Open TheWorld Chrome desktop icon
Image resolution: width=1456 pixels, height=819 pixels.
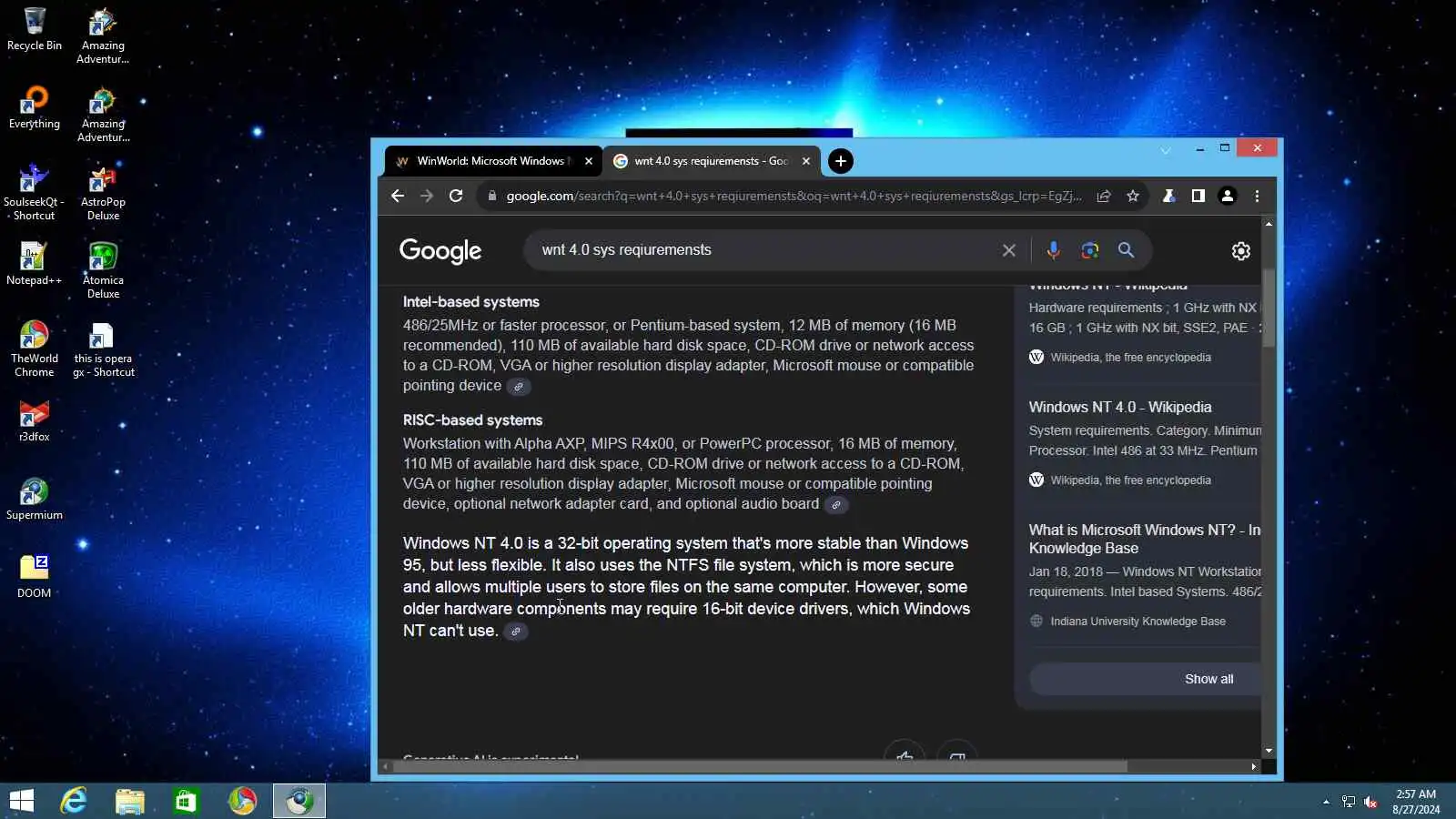pyautogui.click(x=34, y=349)
